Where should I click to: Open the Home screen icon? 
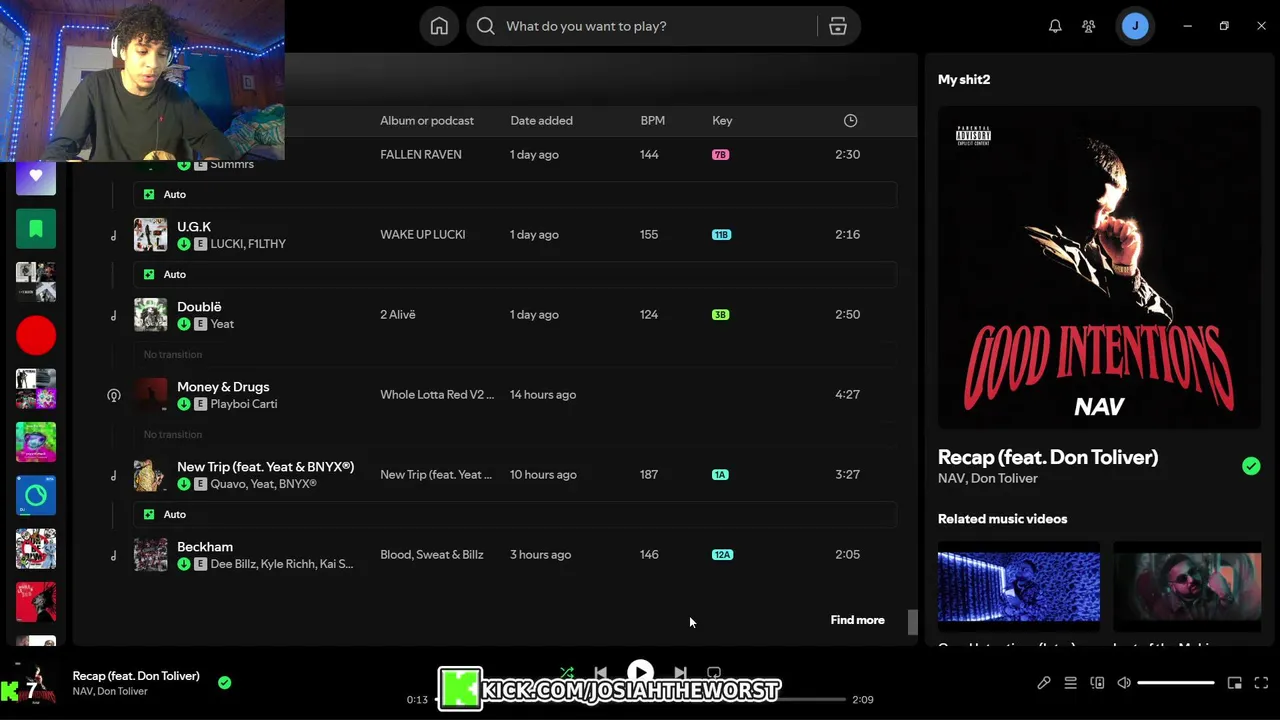click(439, 26)
